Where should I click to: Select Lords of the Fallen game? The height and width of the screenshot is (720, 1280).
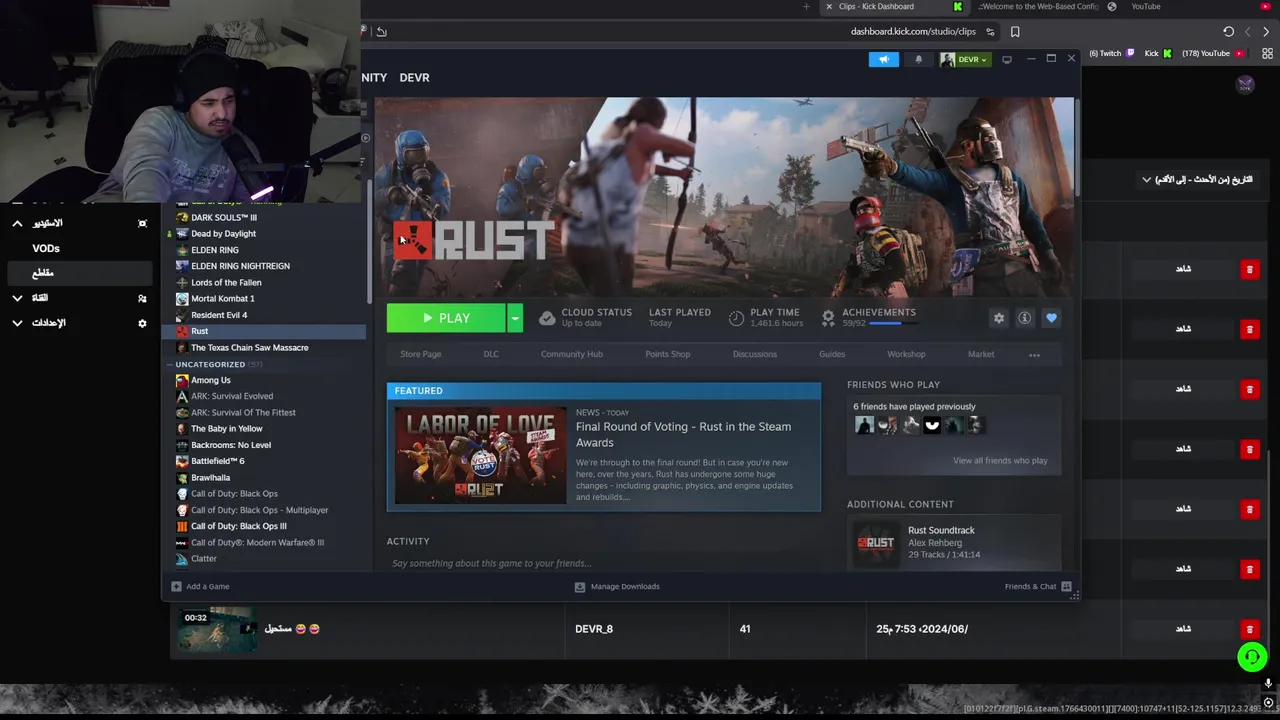coord(226,282)
